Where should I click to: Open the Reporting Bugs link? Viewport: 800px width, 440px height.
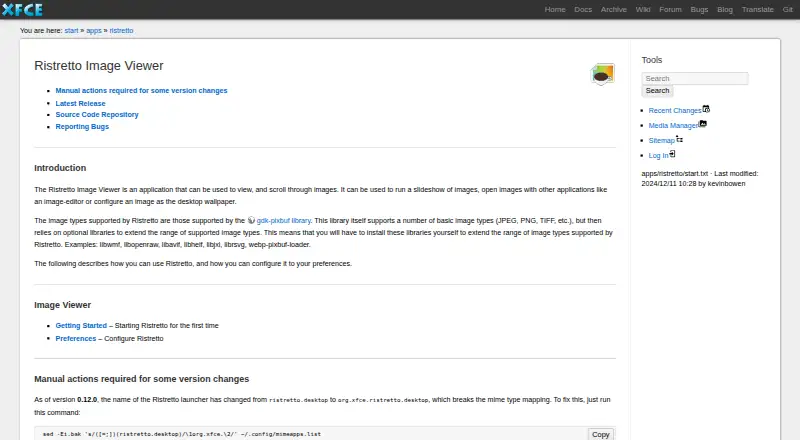coord(82,127)
